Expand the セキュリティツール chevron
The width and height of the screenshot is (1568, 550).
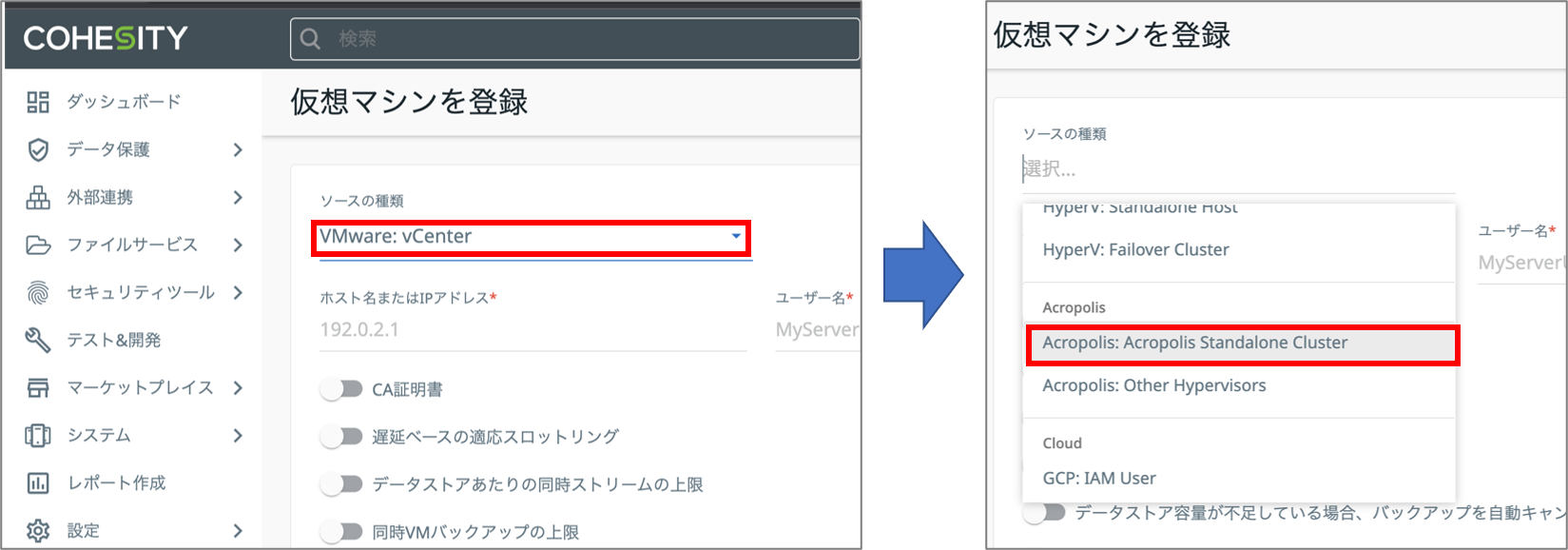[238, 292]
